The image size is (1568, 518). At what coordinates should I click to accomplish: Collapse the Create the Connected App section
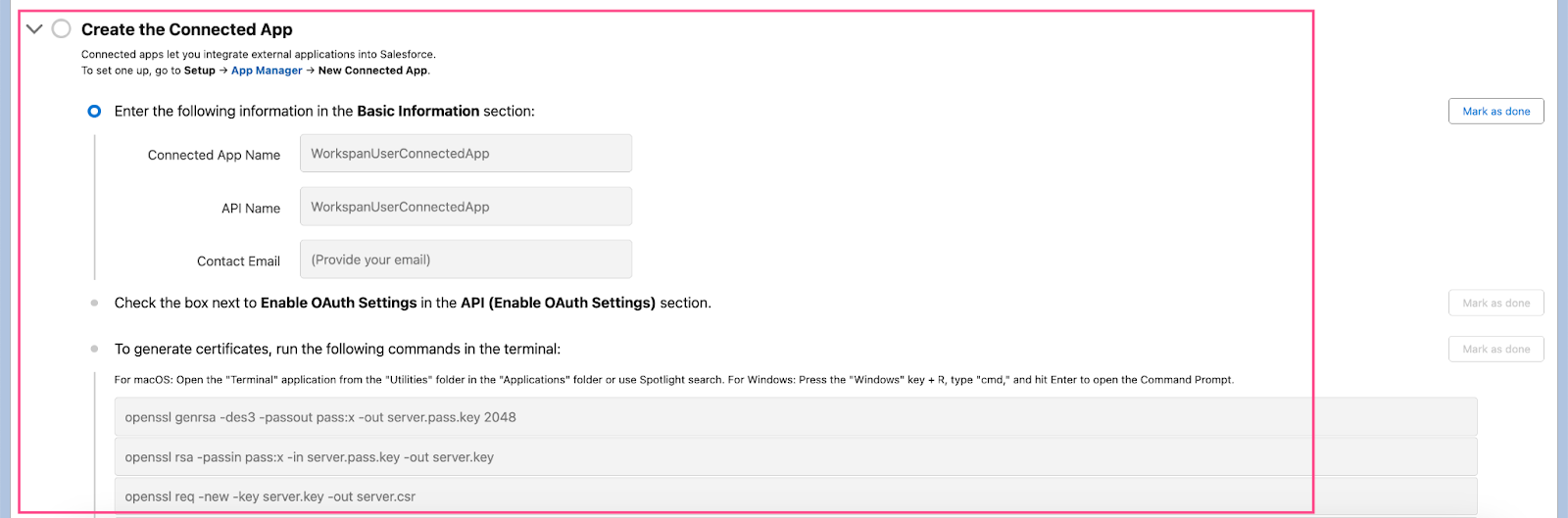click(x=34, y=29)
